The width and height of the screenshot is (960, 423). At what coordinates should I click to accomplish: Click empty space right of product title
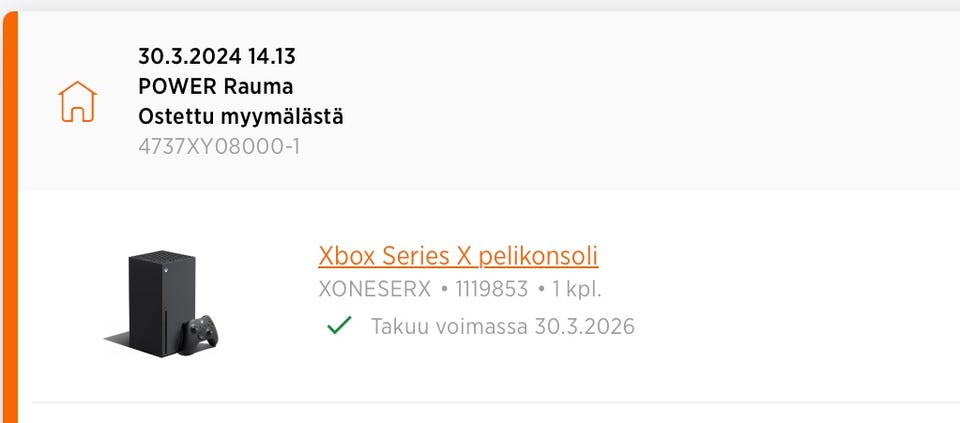point(780,256)
